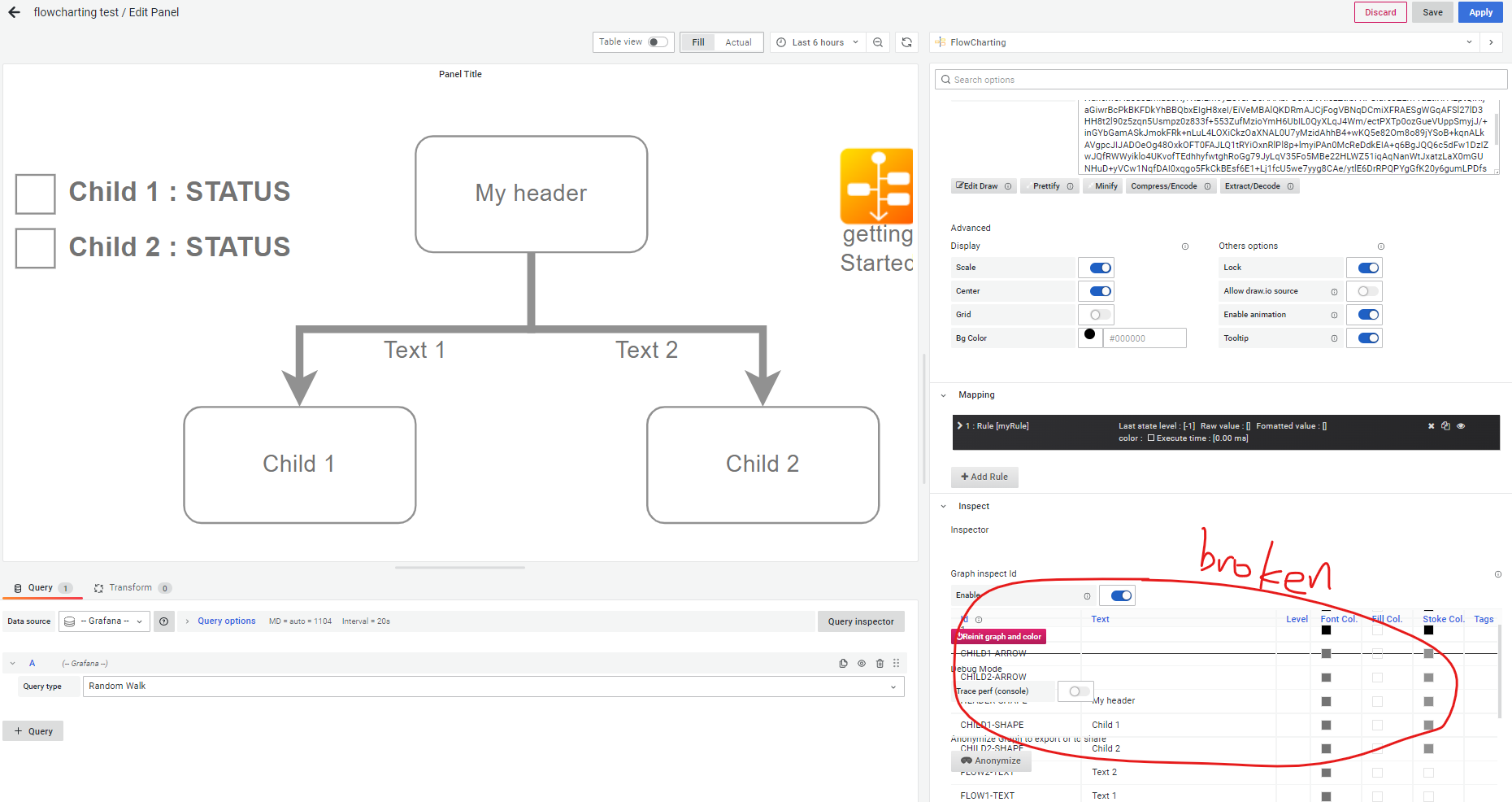
Task: Switch to the Transform tab
Action: click(x=133, y=587)
